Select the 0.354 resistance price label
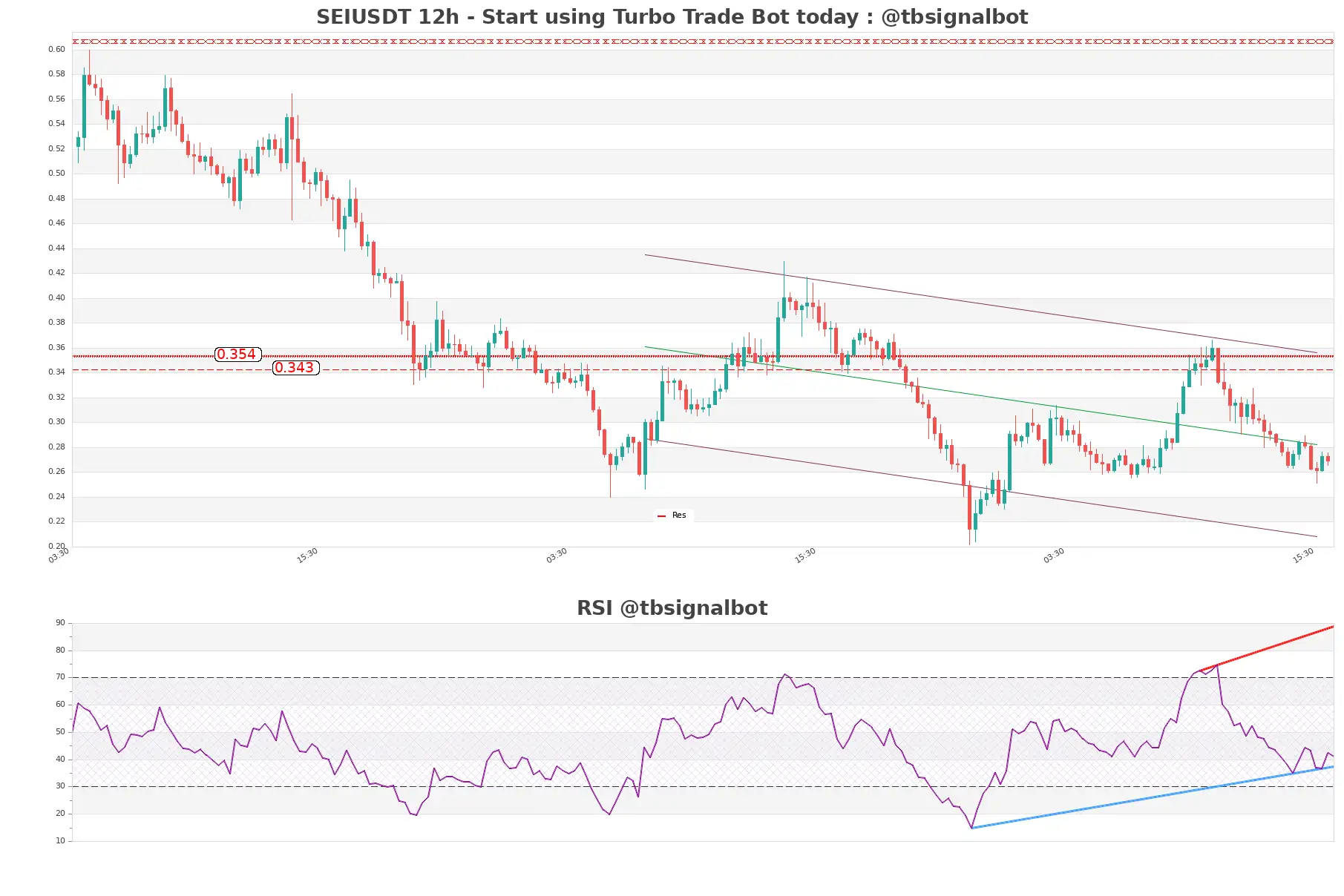This screenshot has width=1344, height=896. [237, 355]
